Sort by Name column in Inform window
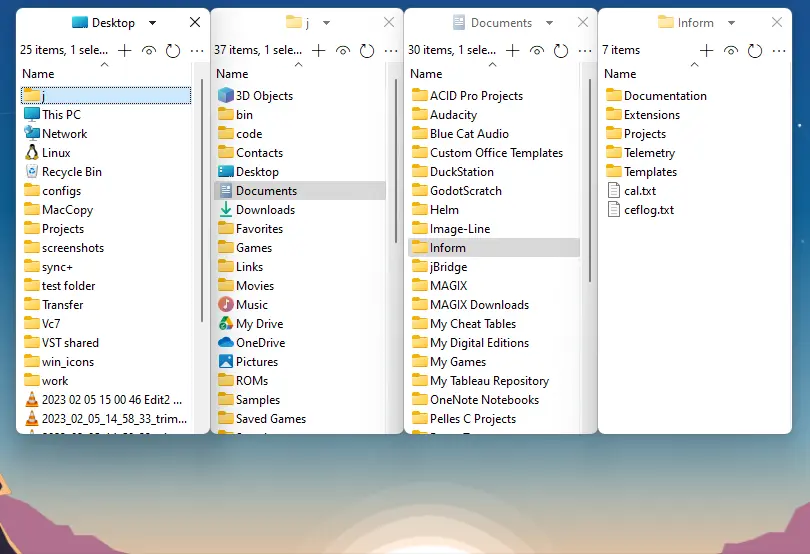 coord(620,74)
